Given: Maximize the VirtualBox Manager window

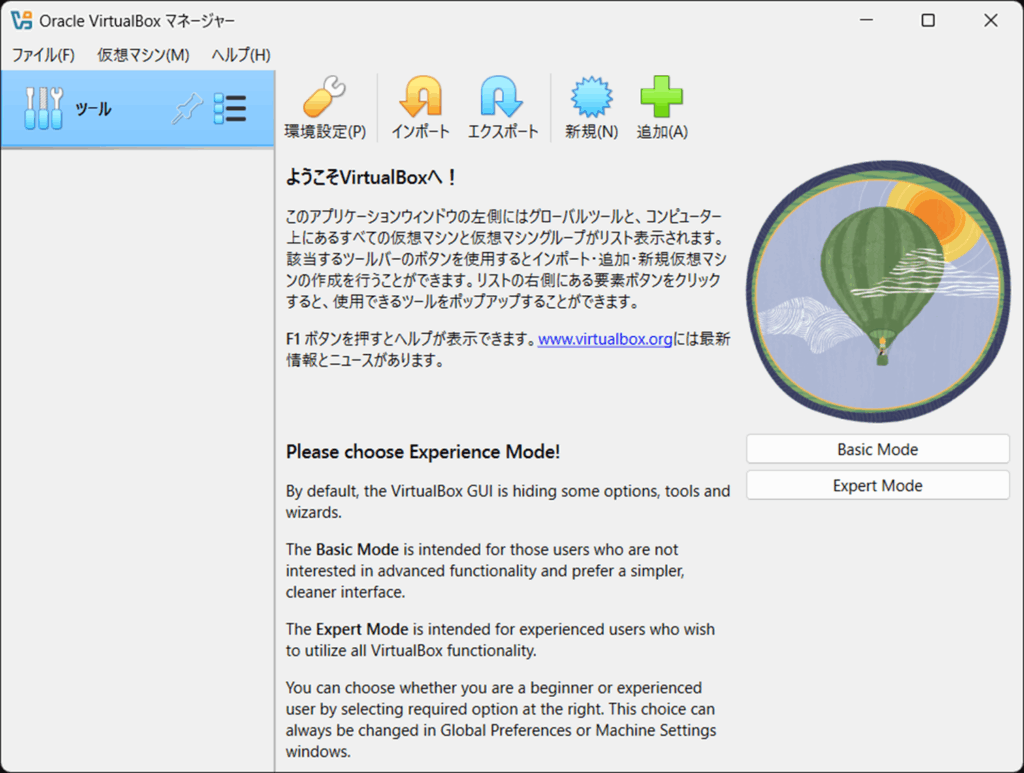Looking at the screenshot, I should pyautogui.click(x=928, y=20).
